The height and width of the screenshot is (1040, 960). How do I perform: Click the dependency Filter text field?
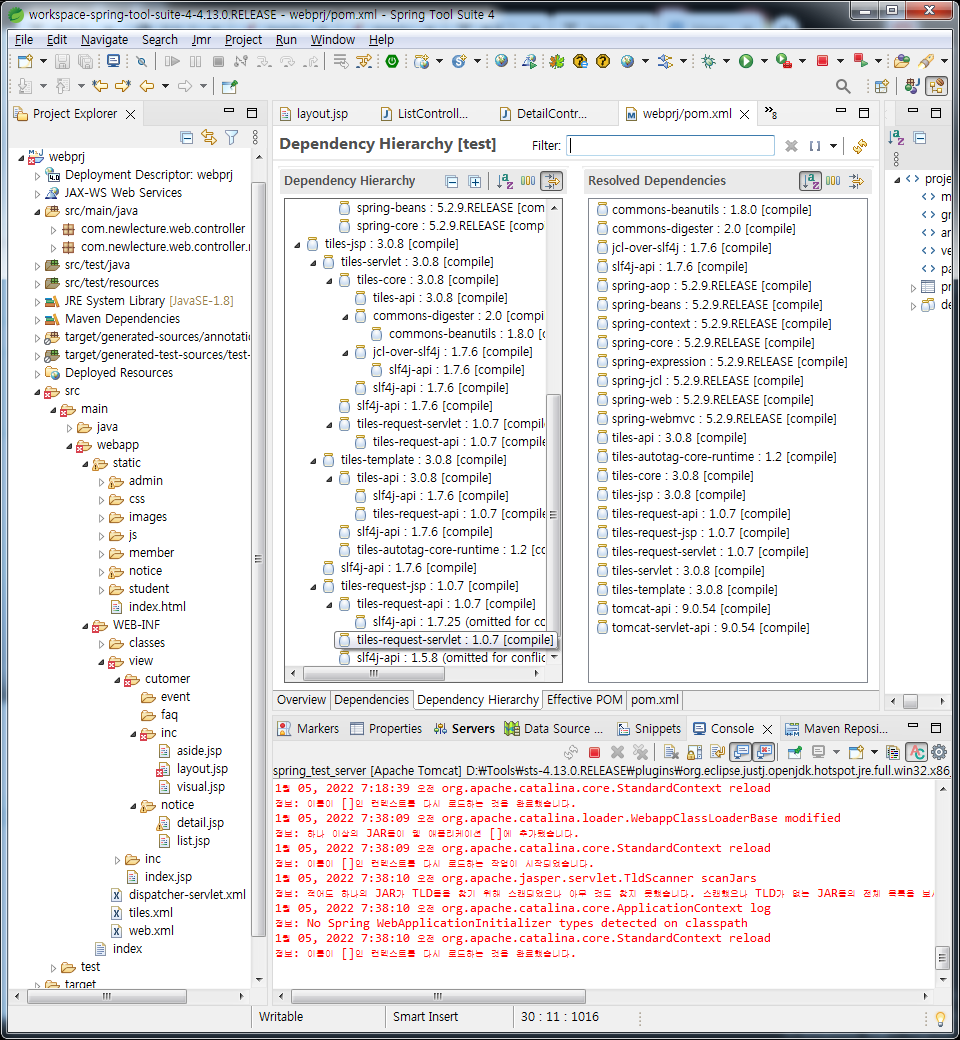(x=671, y=146)
